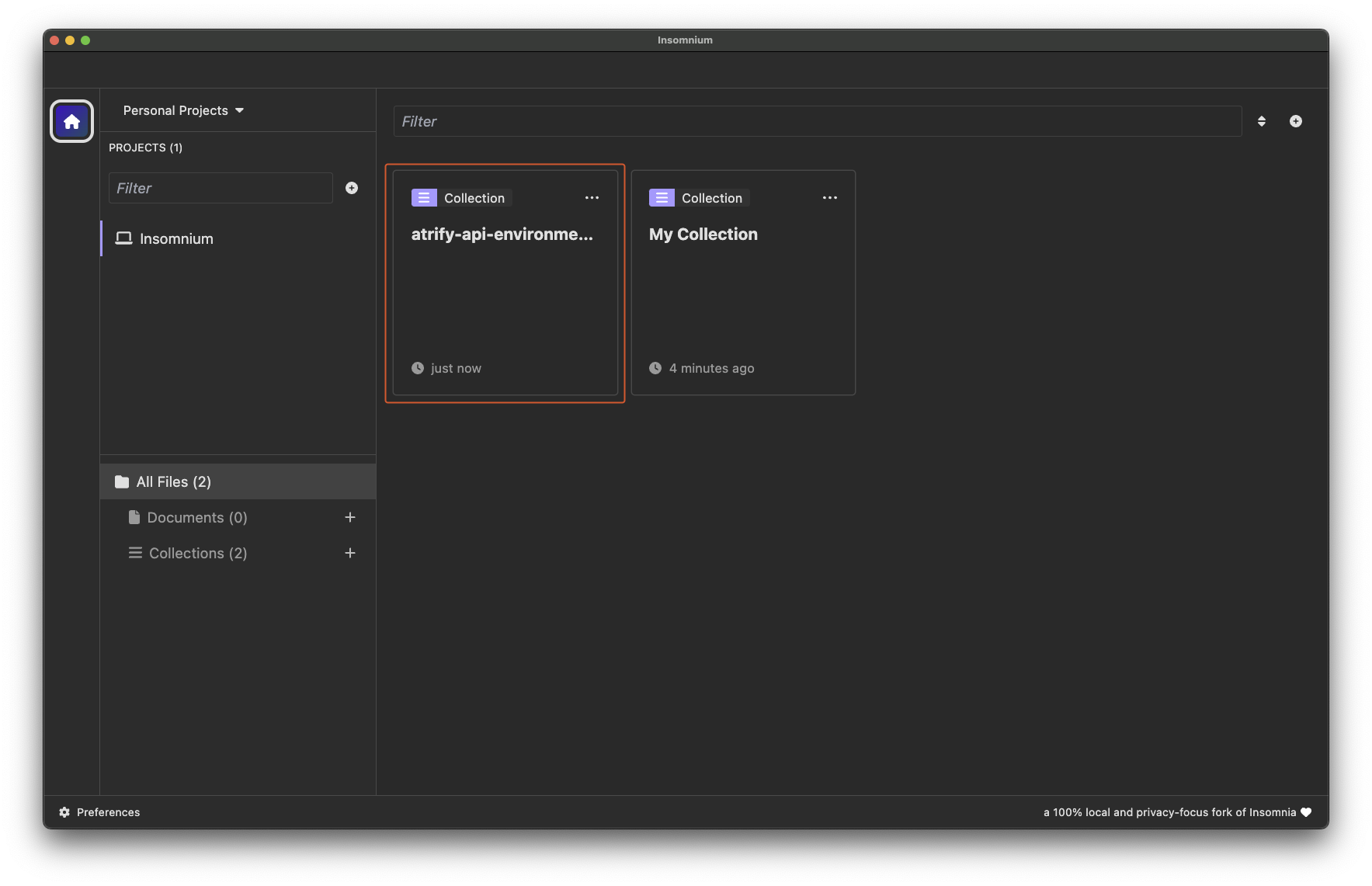Viewport: 1372px width, 886px height.
Task: Filter the list by Documents
Action: tap(197, 518)
